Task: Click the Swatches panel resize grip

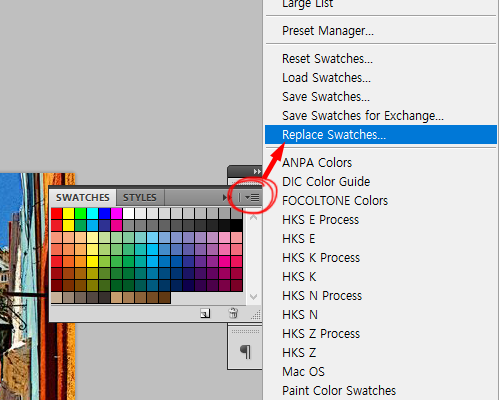Action: 256,314
